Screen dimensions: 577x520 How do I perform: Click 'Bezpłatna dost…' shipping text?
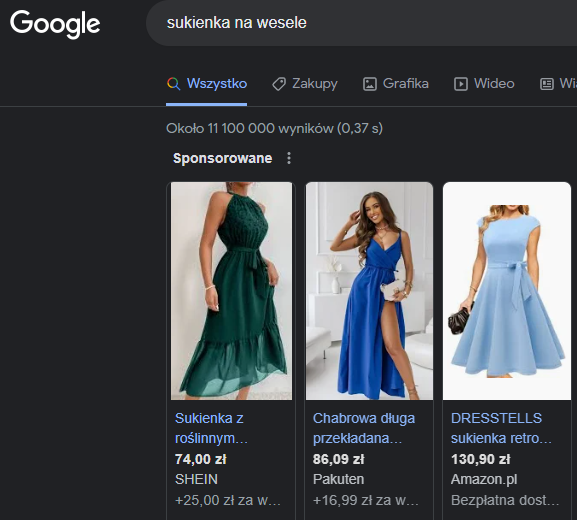pos(505,500)
